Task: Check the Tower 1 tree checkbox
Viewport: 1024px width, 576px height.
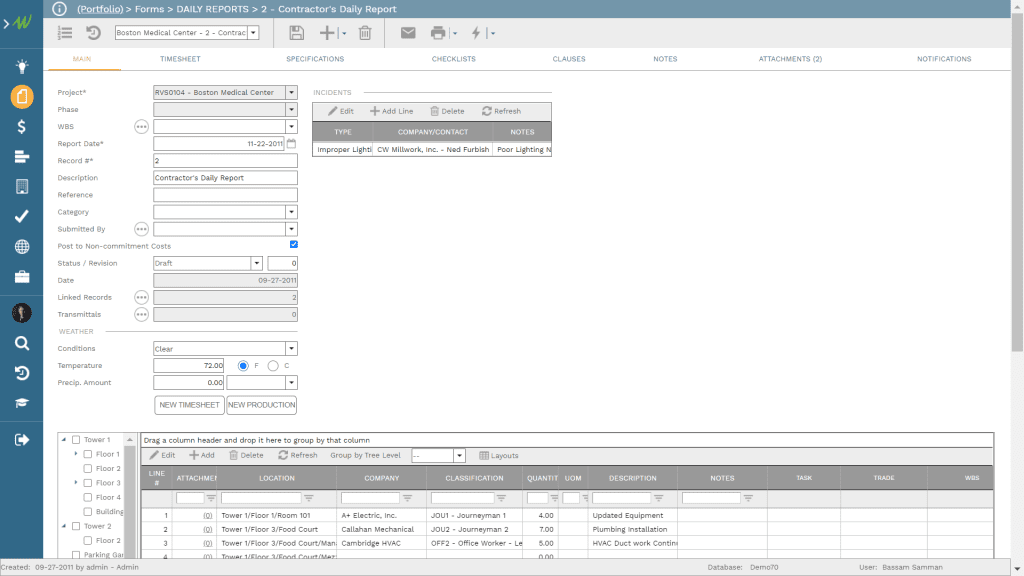Action: 76,440
